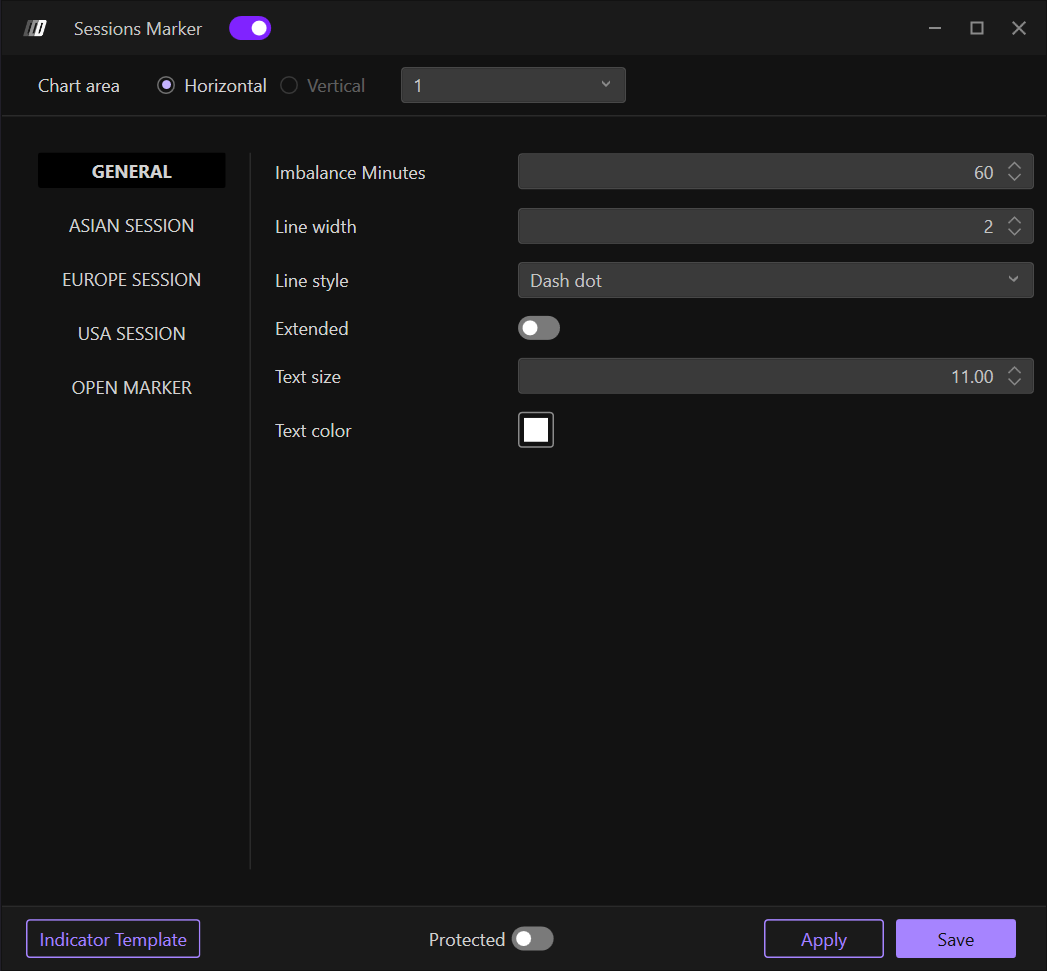Image resolution: width=1047 pixels, height=971 pixels.
Task: Increase Imbalance Minutes with up arrow
Action: tap(1014, 166)
